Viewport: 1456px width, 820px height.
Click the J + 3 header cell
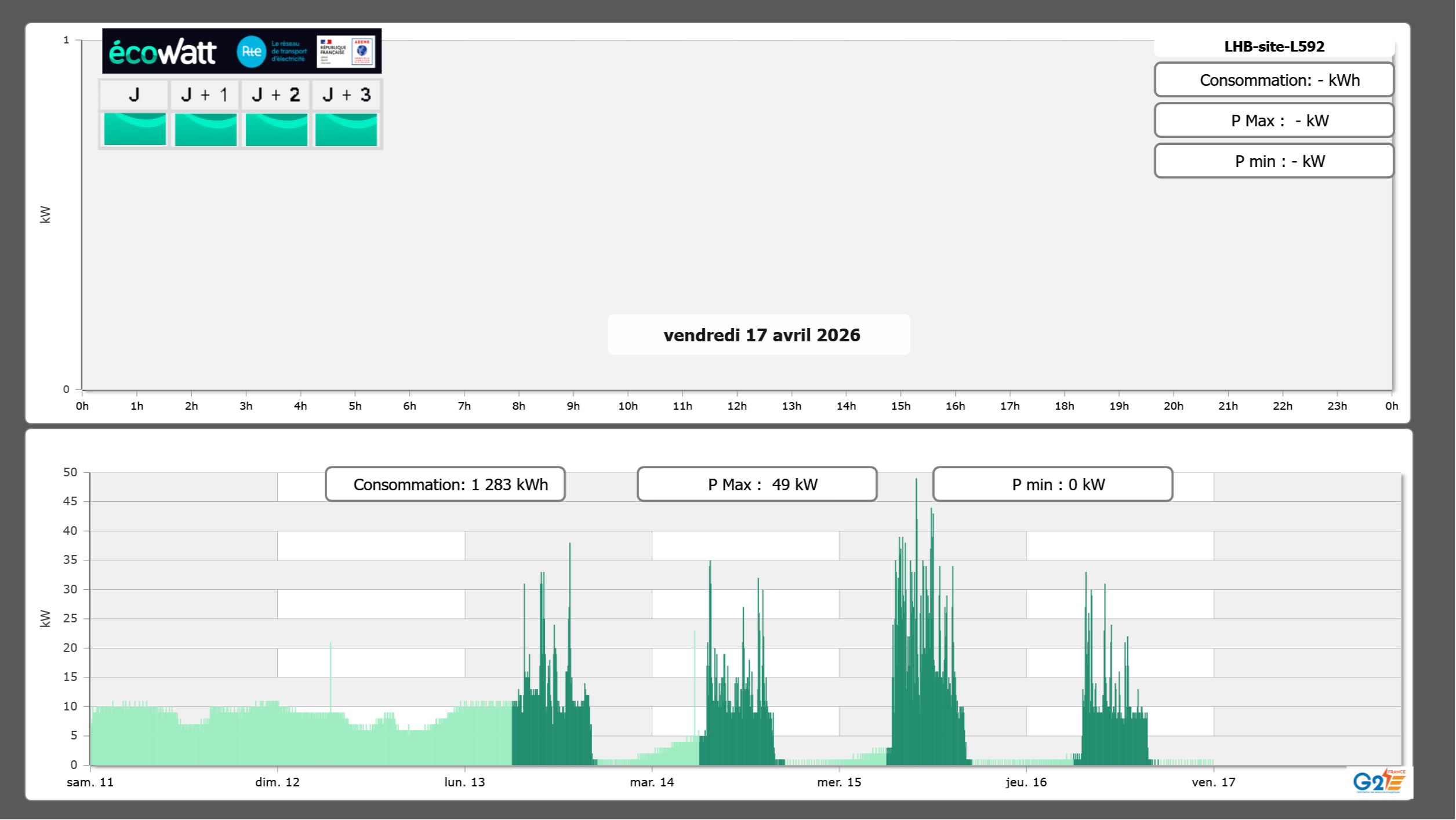pyautogui.click(x=346, y=94)
